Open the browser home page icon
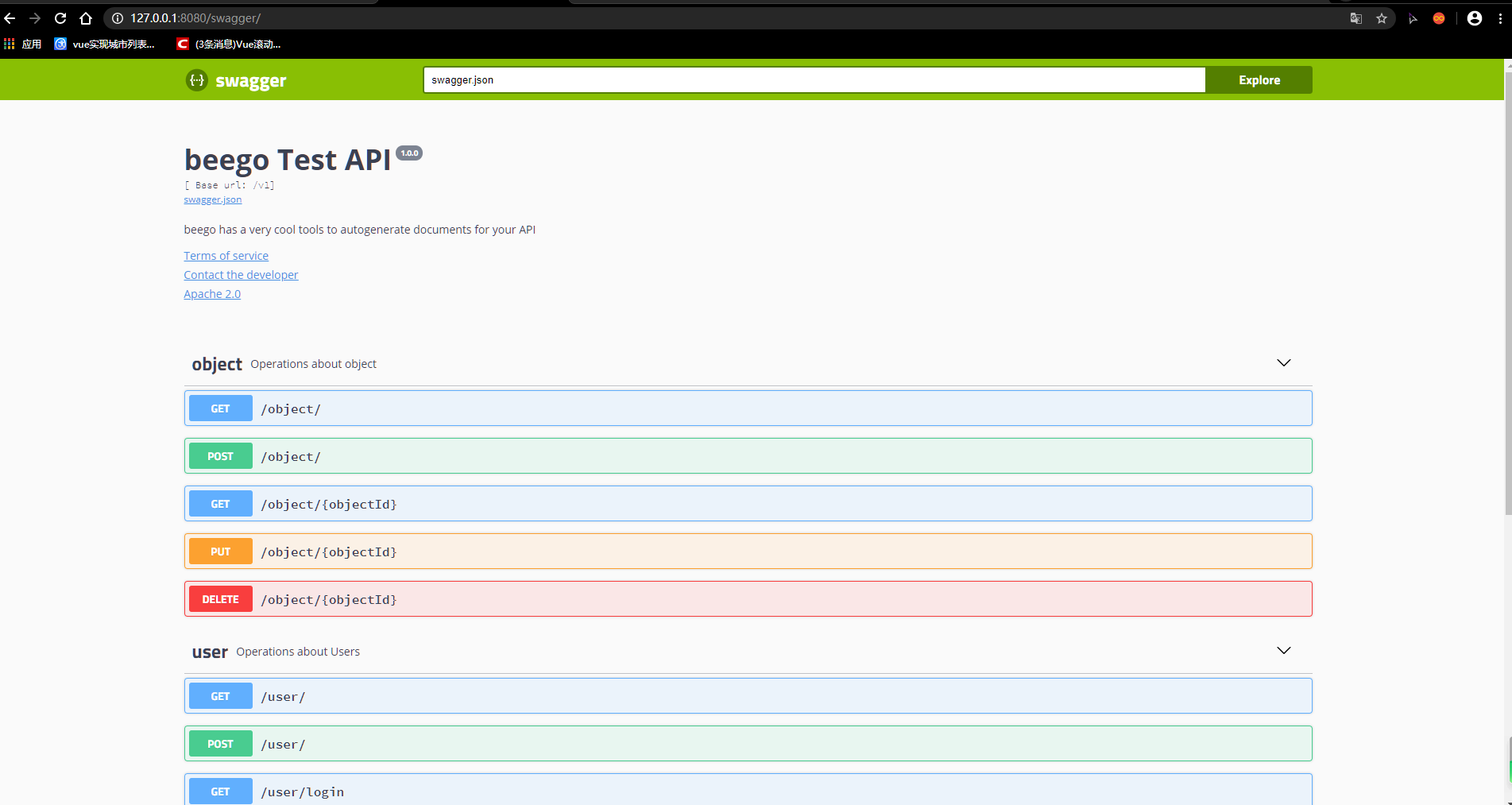Image resolution: width=1512 pixels, height=805 pixels. [x=86, y=18]
